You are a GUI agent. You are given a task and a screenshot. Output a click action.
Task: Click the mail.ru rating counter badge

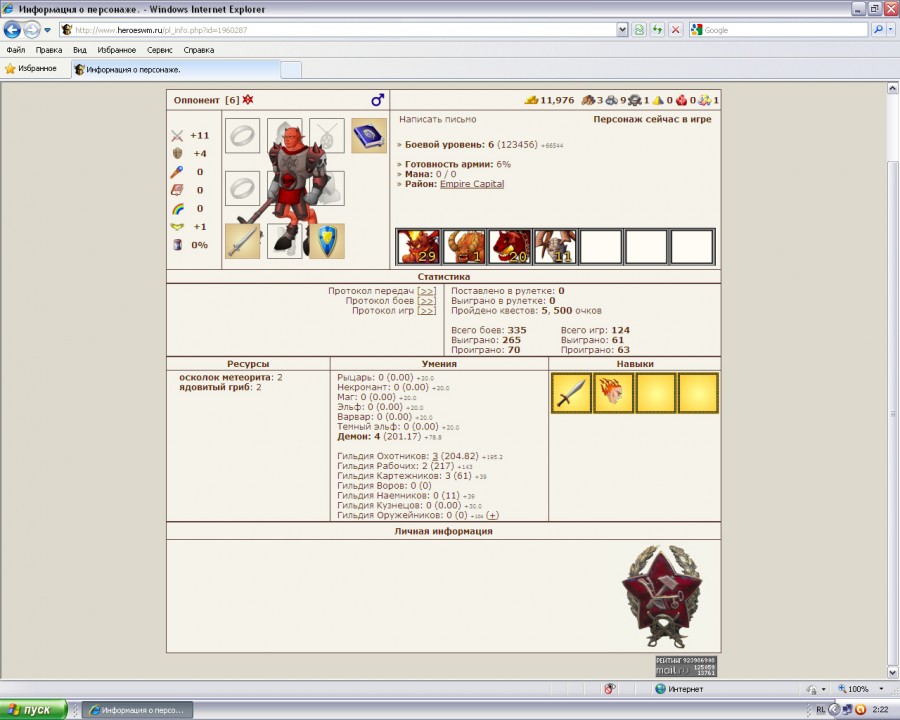click(686, 666)
